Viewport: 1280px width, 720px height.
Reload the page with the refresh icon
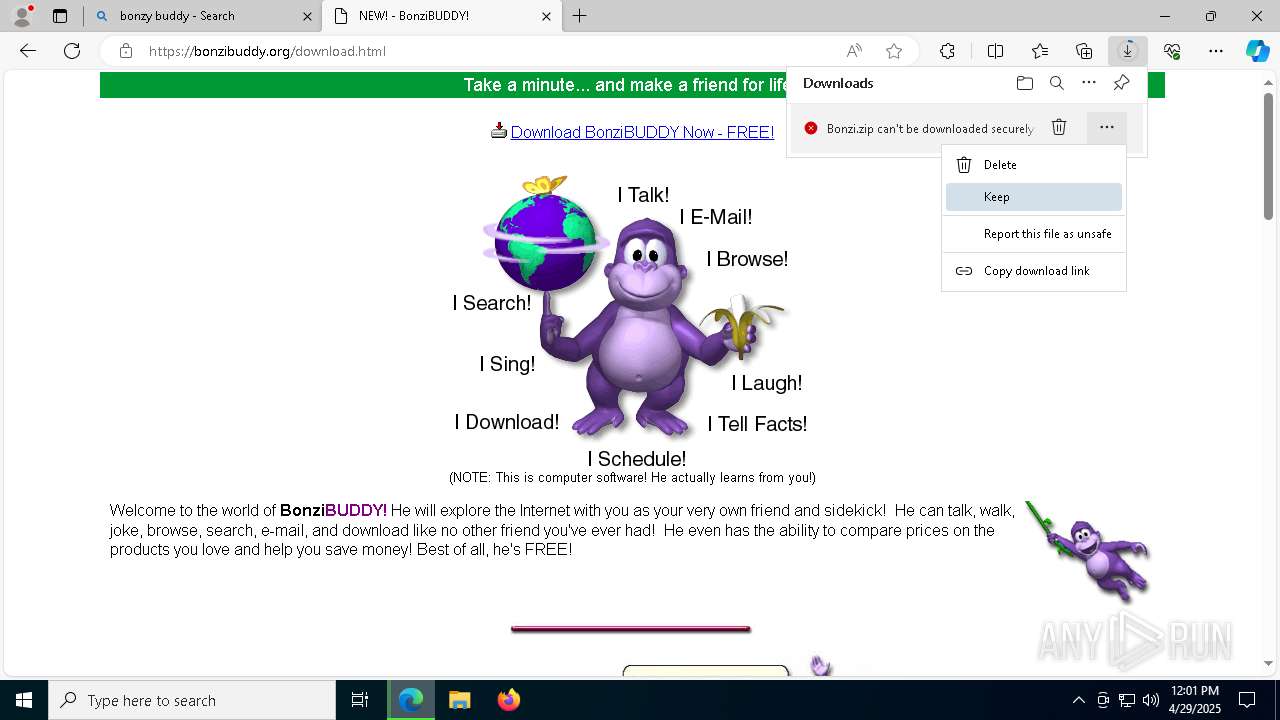tap(72, 51)
